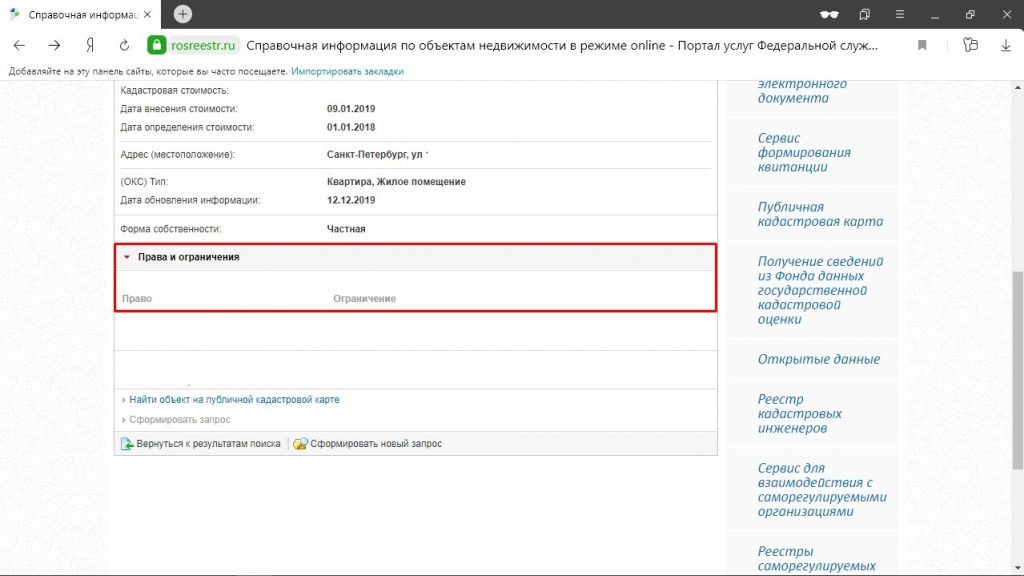Expand Сформировать запрос
Screen dimensions: 1024x576
click(180, 420)
